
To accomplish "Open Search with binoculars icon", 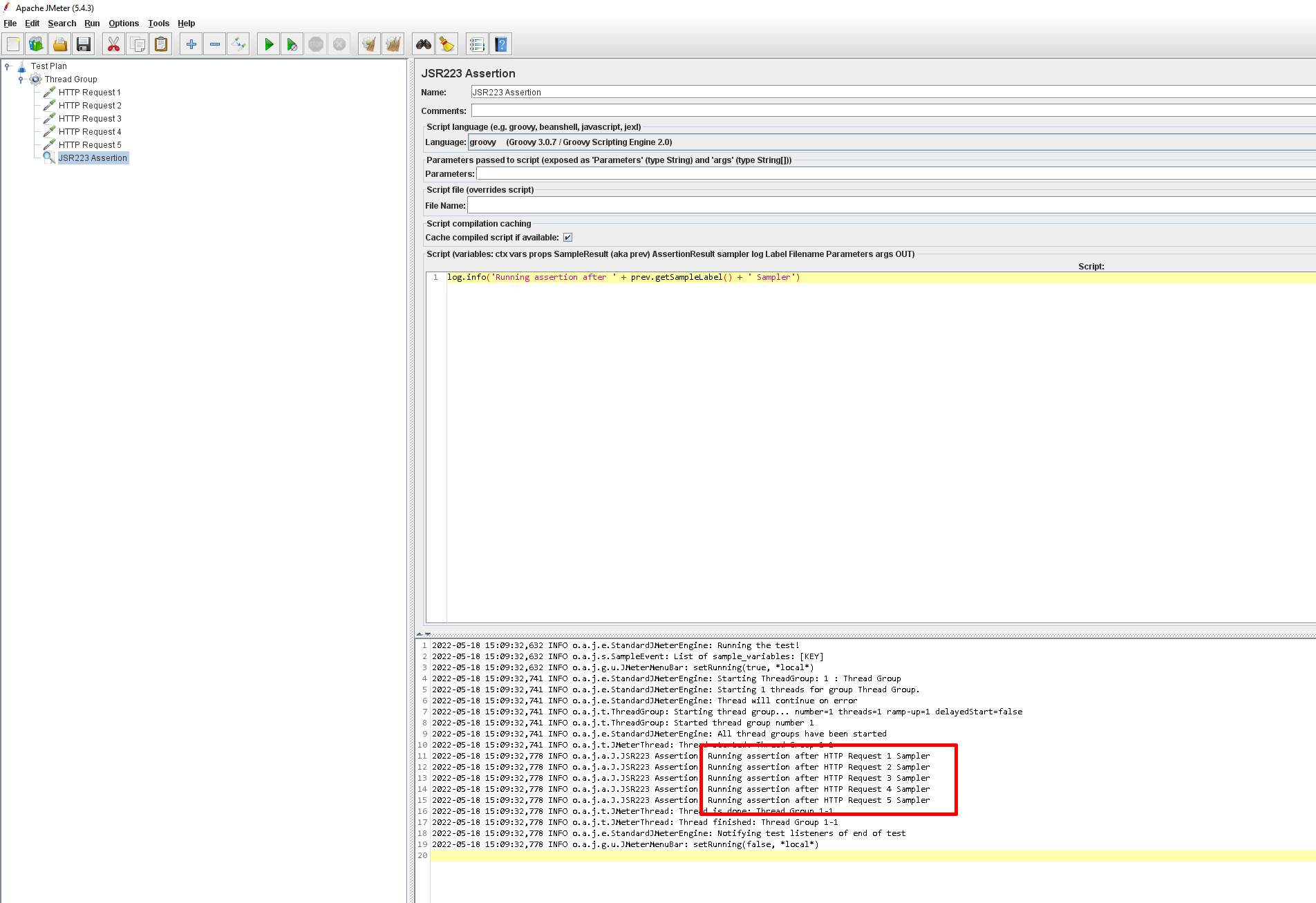I will click(x=424, y=44).
